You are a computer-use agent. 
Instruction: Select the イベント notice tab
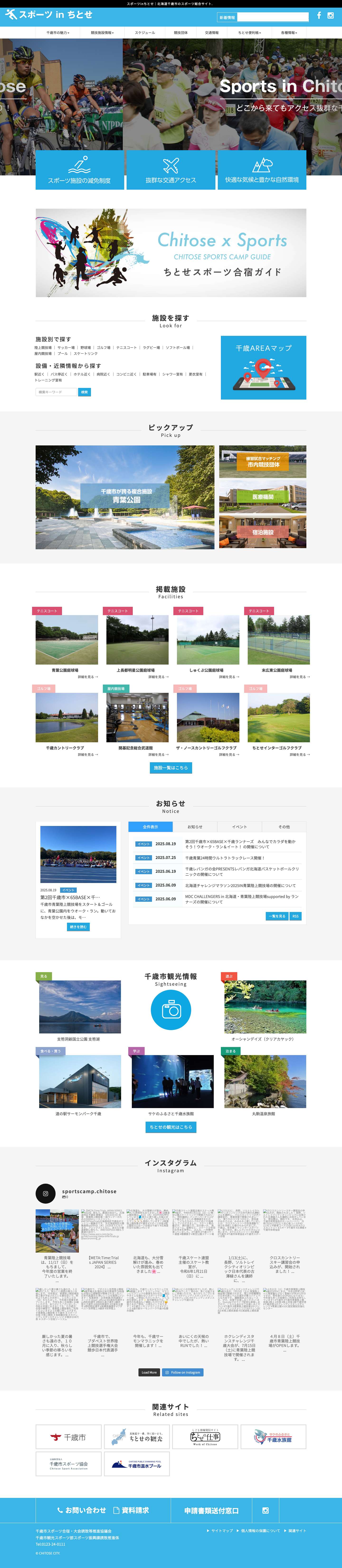coord(240,827)
